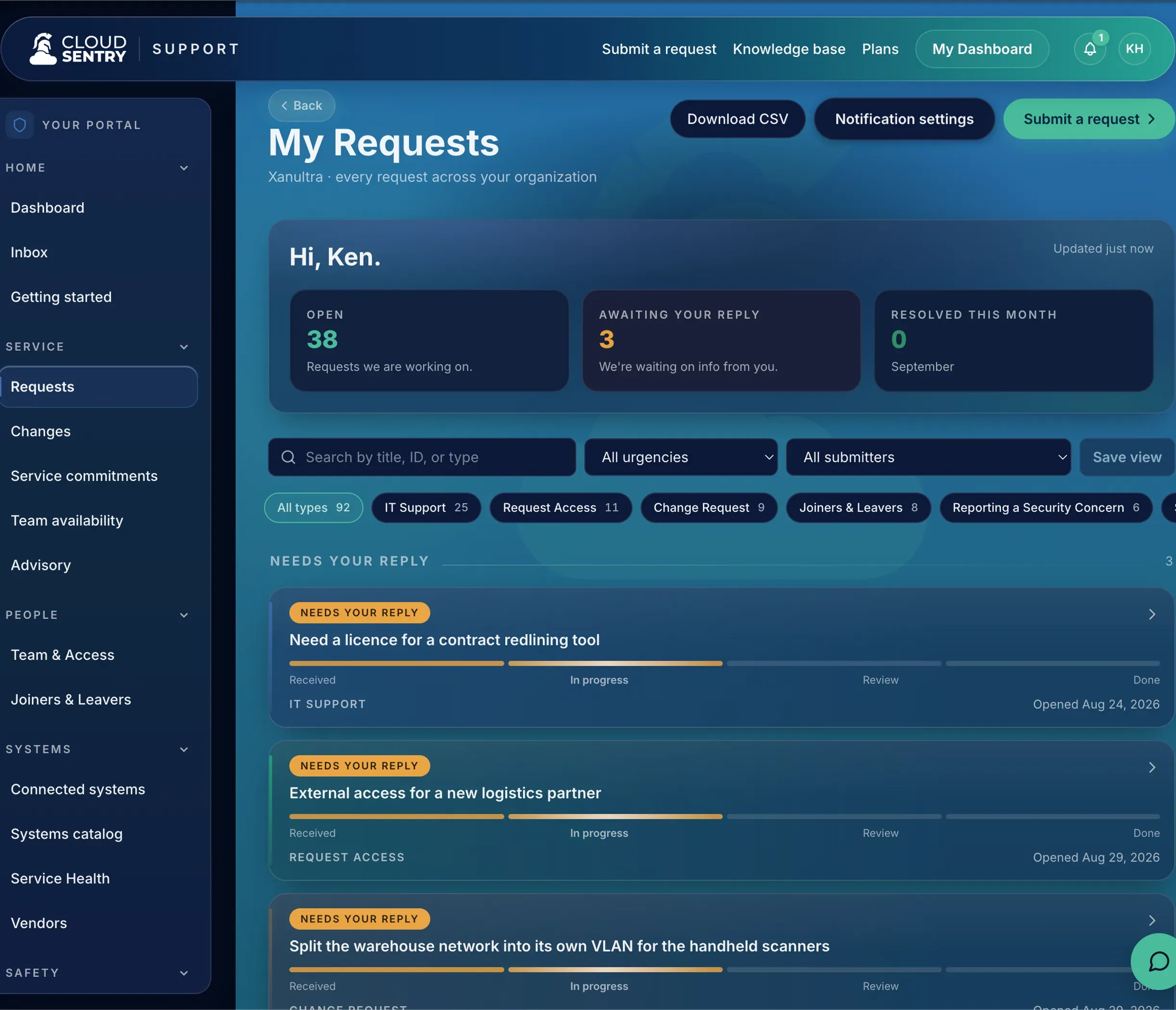Viewport: 1176px width, 1010px height.
Task: Collapse the People sidebar section
Action: pyautogui.click(x=184, y=616)
